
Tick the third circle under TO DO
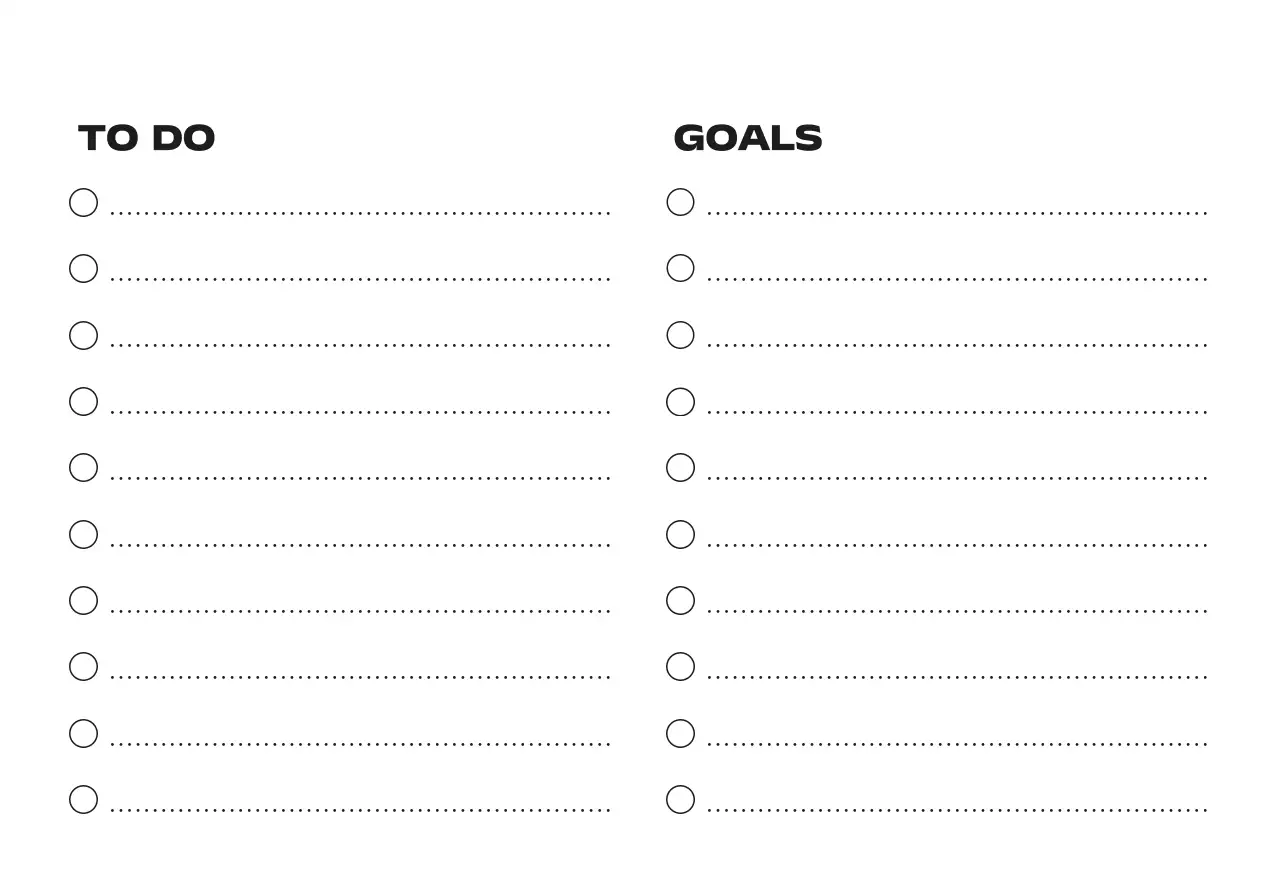click(83, 335)
